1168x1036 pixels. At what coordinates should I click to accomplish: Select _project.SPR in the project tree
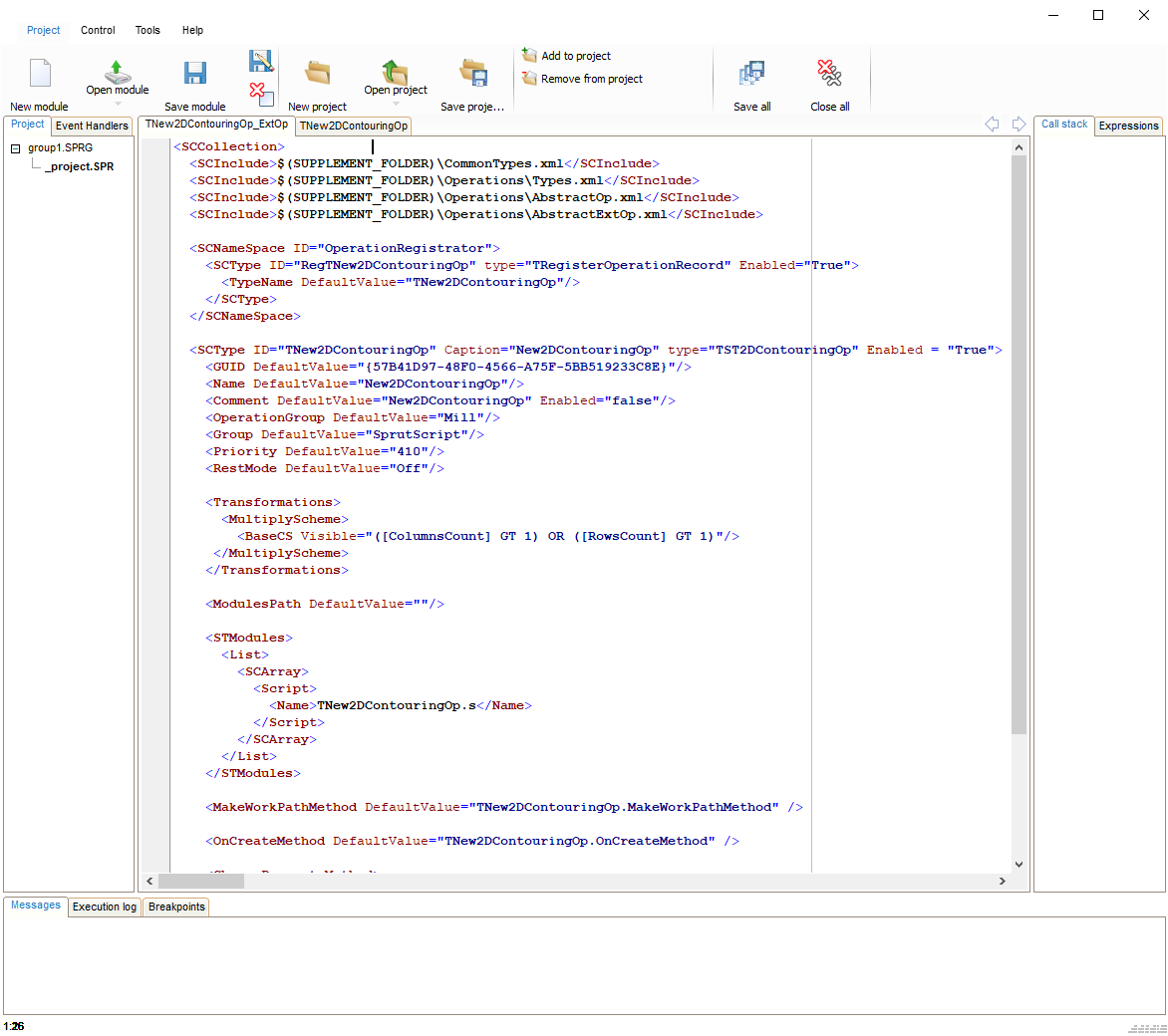(80, 166)
